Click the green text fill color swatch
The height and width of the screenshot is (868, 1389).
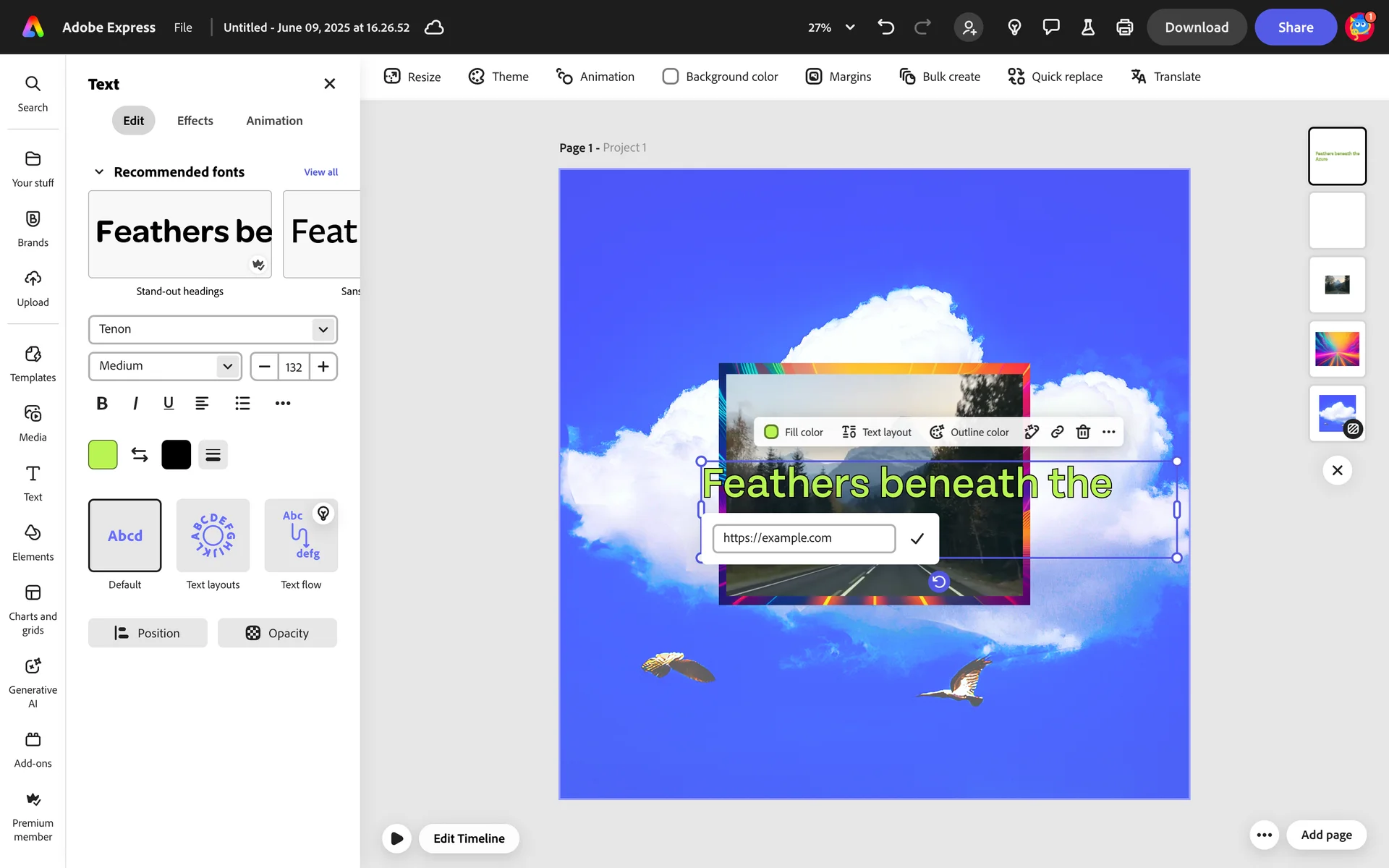pos(103,454)
